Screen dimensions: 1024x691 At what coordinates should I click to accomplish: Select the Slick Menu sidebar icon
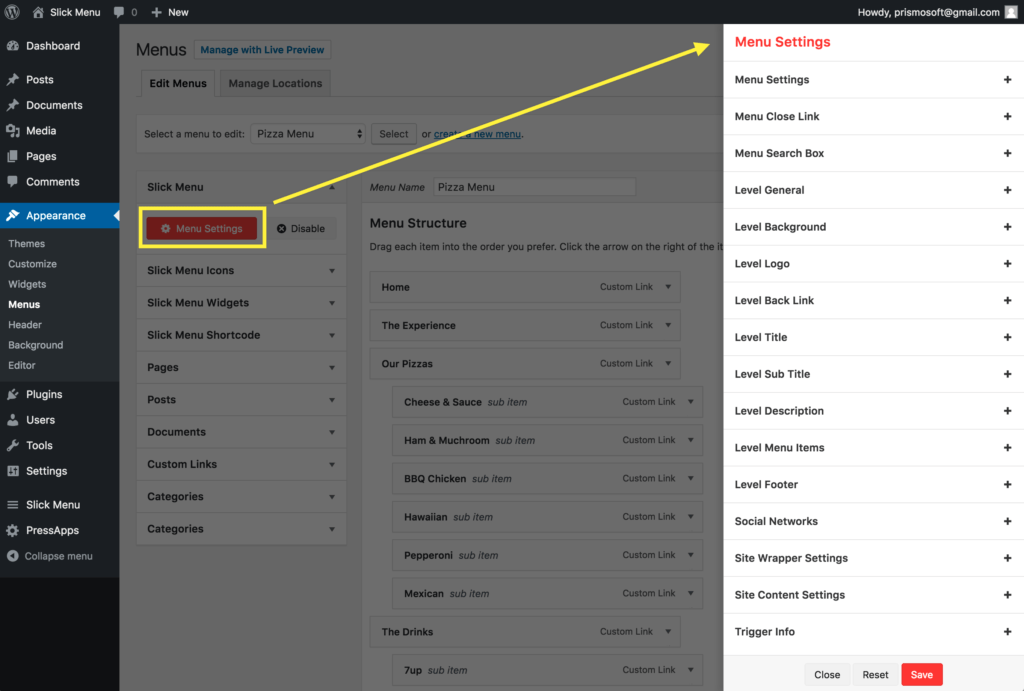(13, 505)
